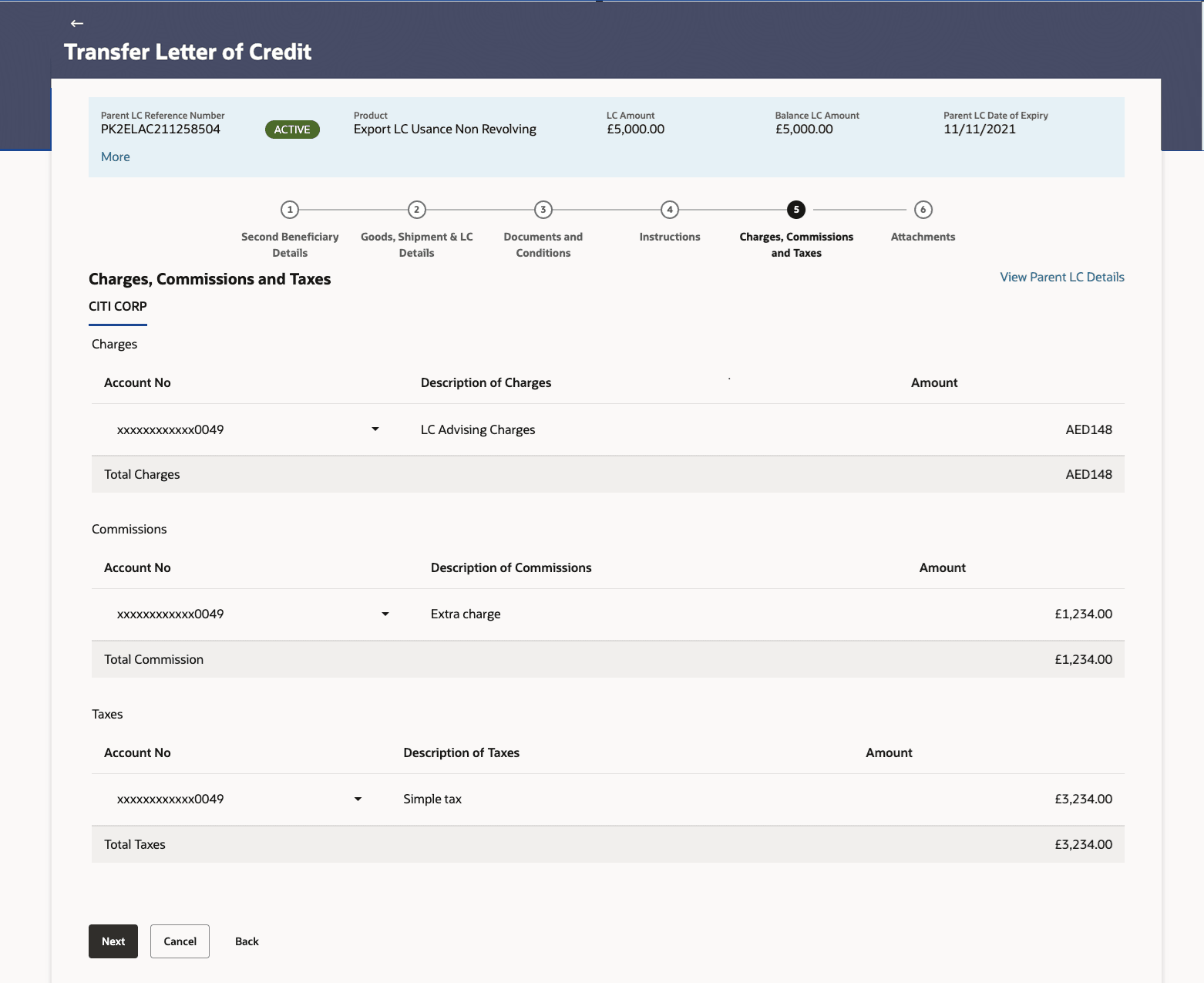
Task: Click the Charges account field xxxxxxxxxxxx0049
Action: pyautogui.click(x=170, y=430)
